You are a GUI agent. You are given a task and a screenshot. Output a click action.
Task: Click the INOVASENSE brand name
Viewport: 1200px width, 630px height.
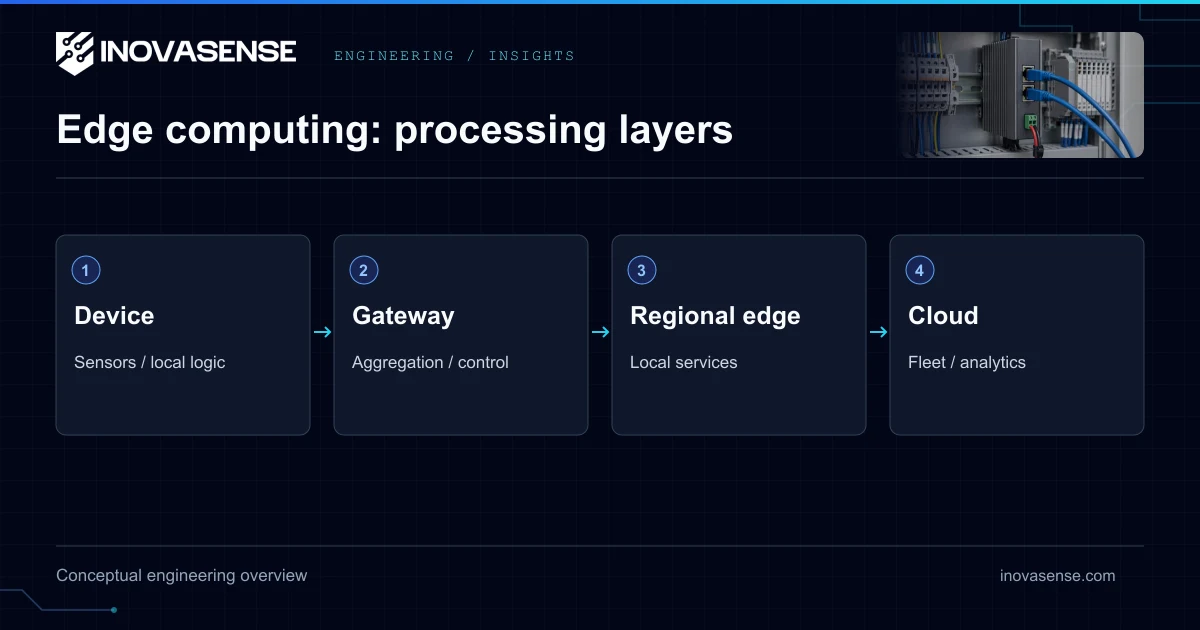tap(199, 52)
